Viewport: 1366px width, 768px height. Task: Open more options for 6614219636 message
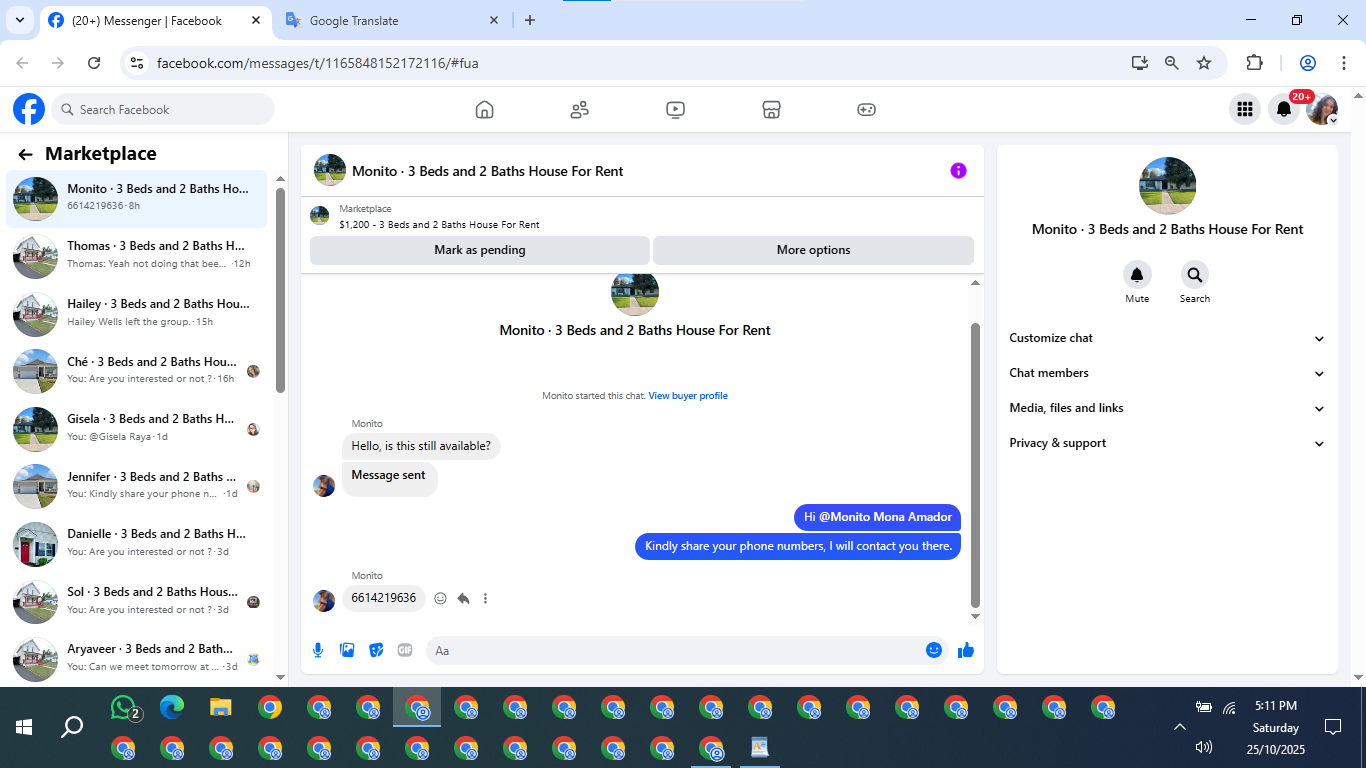486,598
